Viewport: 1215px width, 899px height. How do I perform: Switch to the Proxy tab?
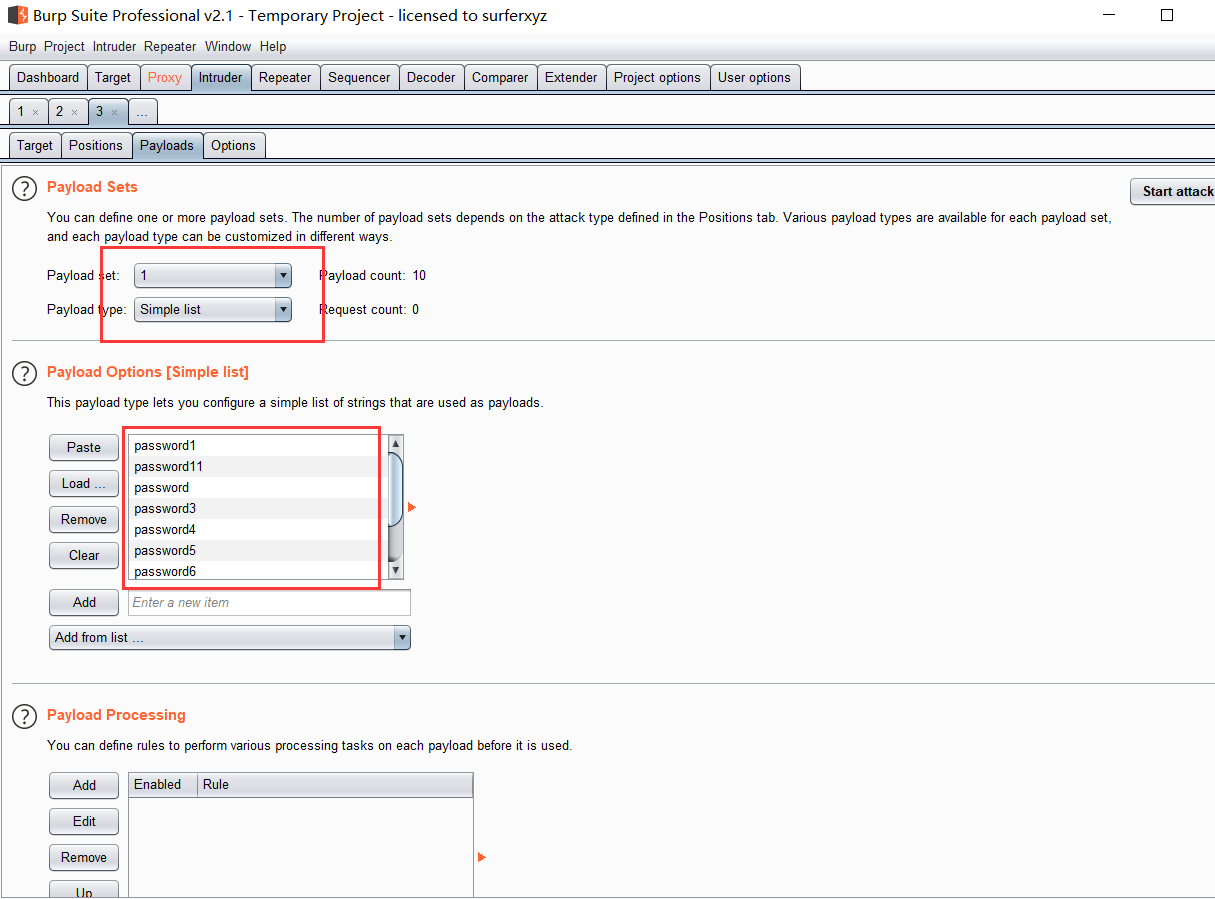165,78
